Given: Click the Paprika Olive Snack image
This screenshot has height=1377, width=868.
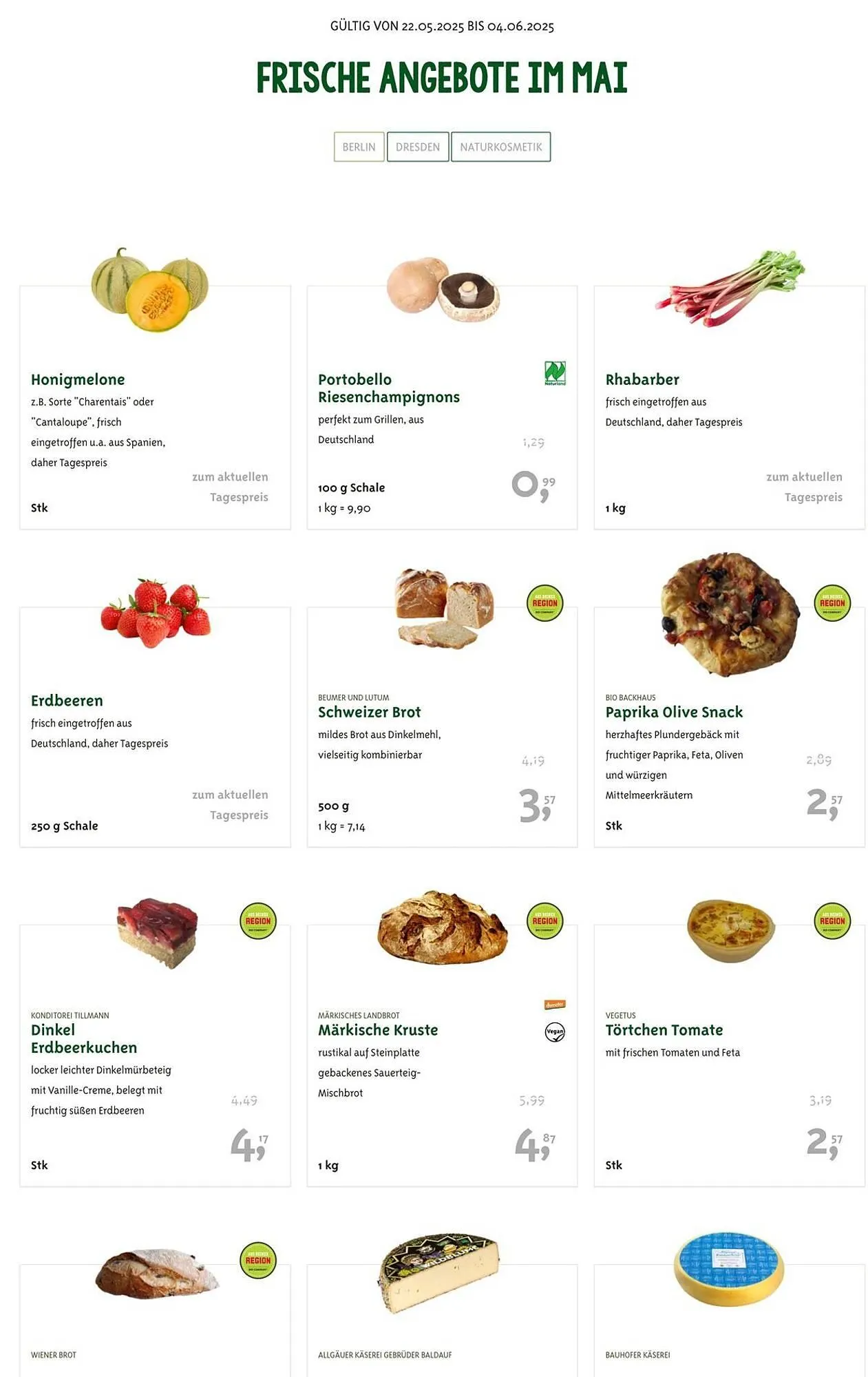Looking at the screenshot, I should point(730,613).
